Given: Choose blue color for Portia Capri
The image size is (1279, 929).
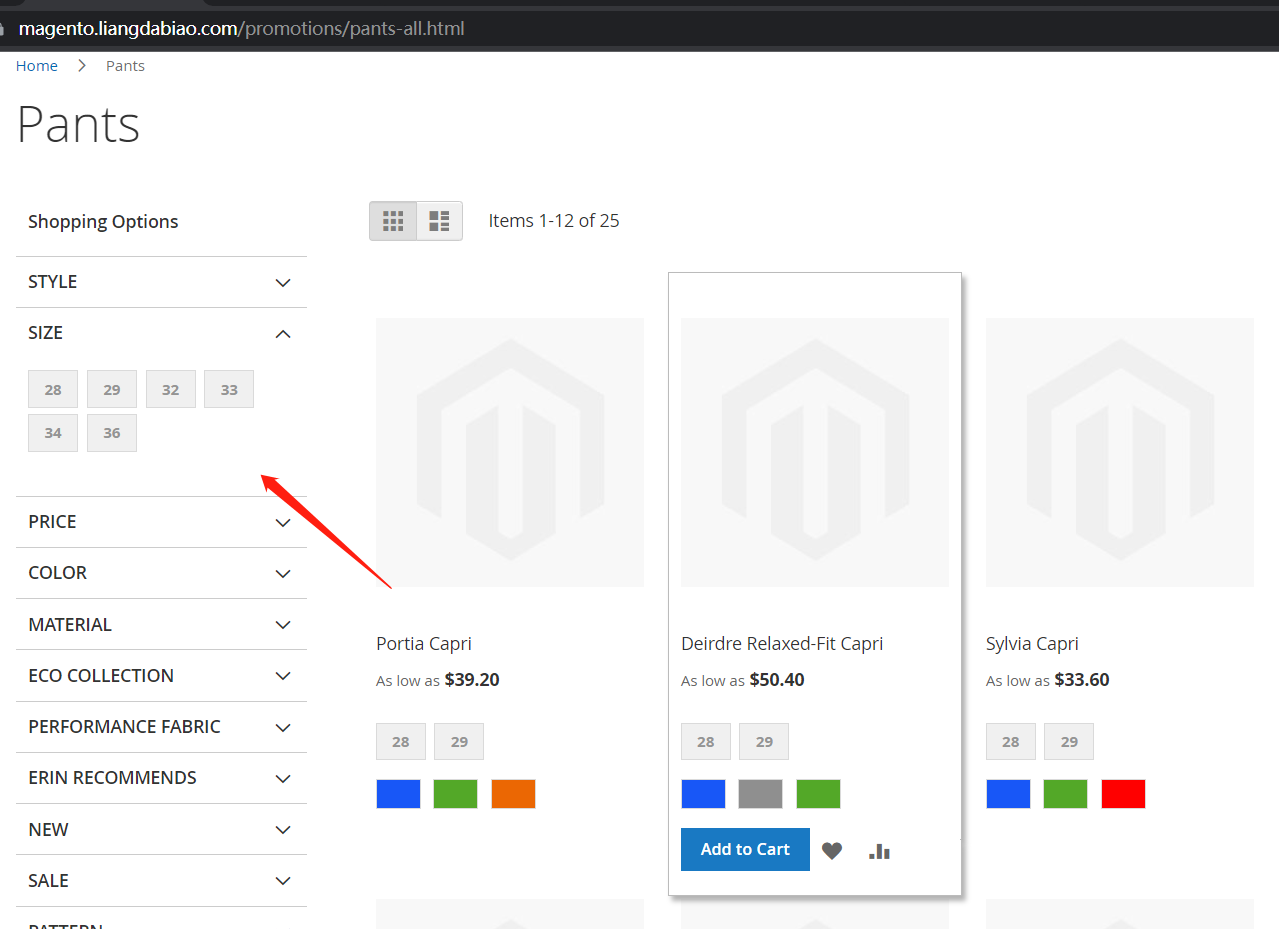Looking at the screenshot, I should (398, 794).
